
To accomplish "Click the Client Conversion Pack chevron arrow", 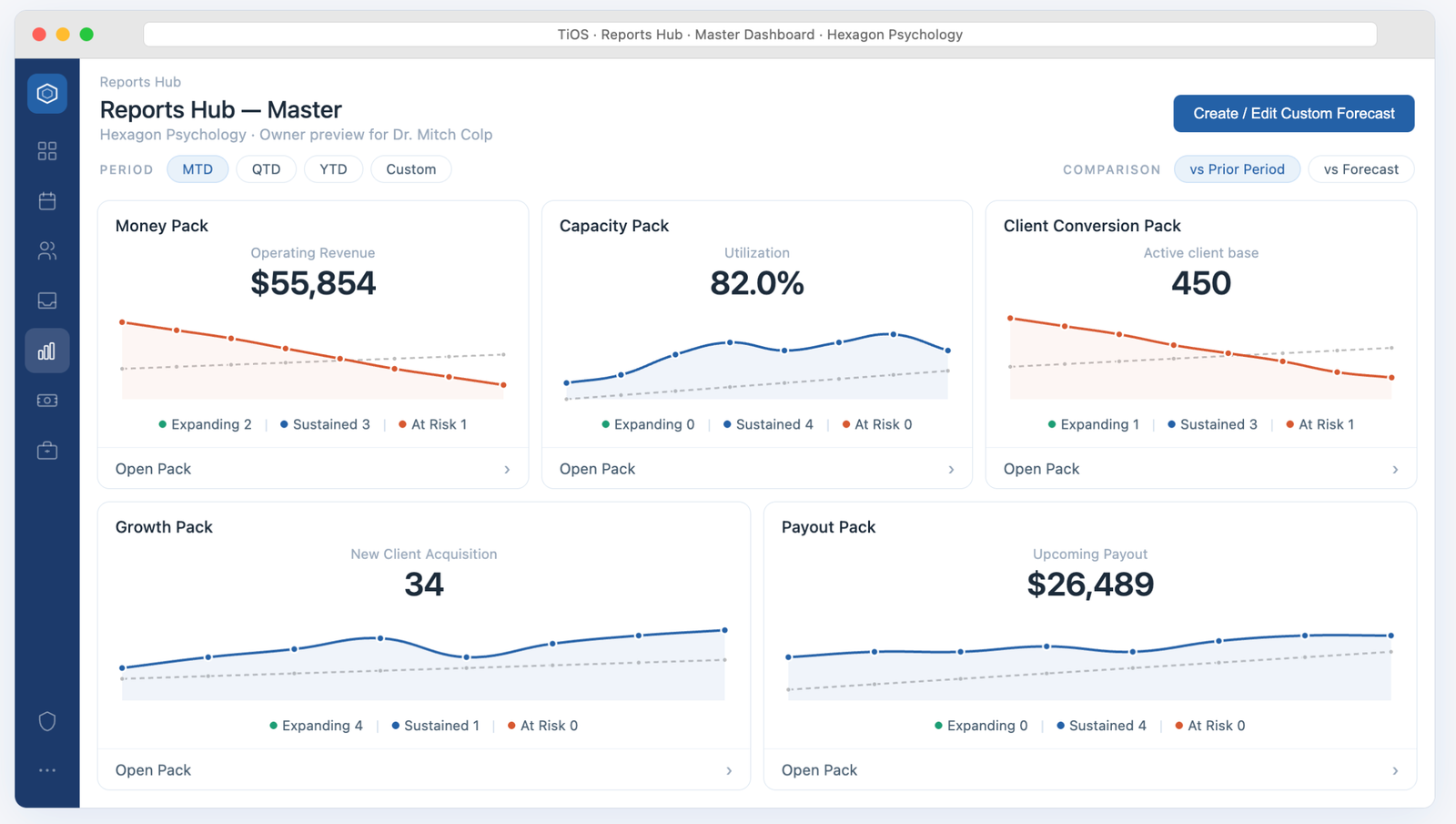I will coord(1395,470).
